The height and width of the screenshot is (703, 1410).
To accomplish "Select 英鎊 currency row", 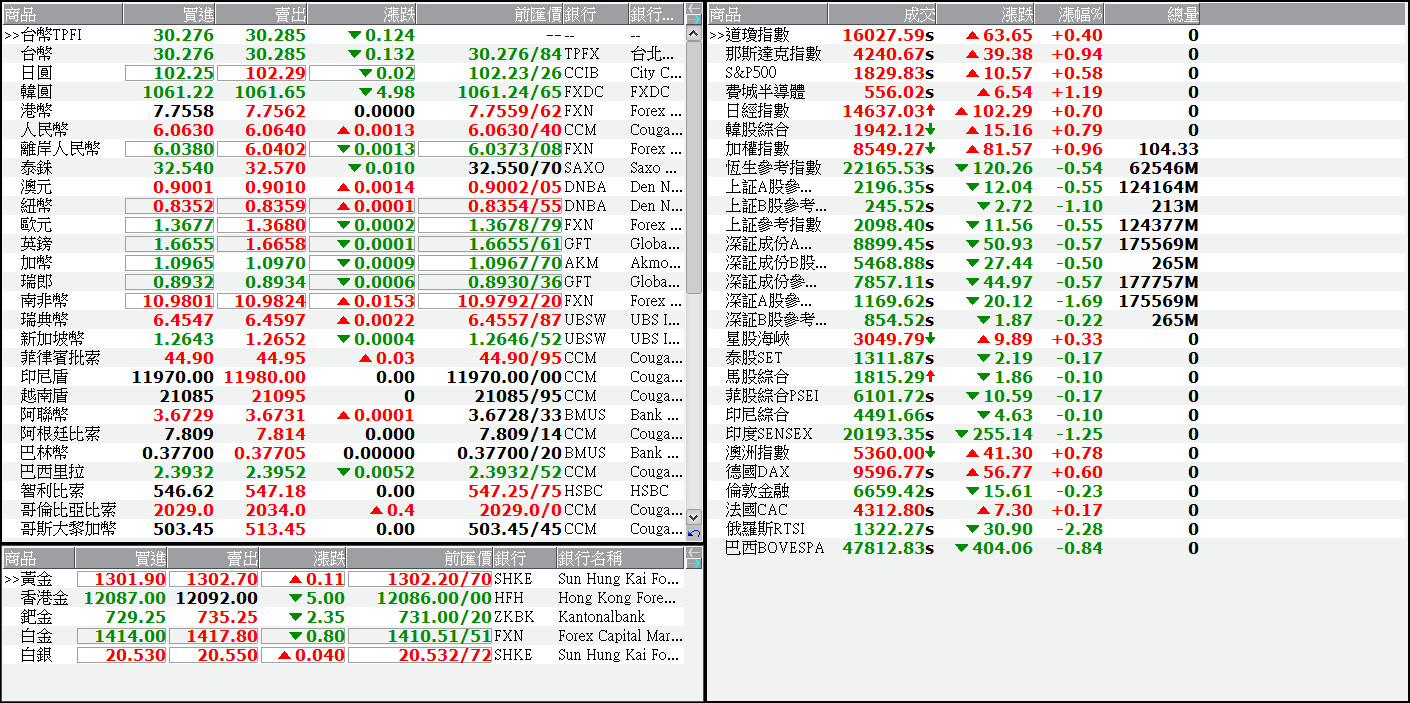I will click(343, 244).
